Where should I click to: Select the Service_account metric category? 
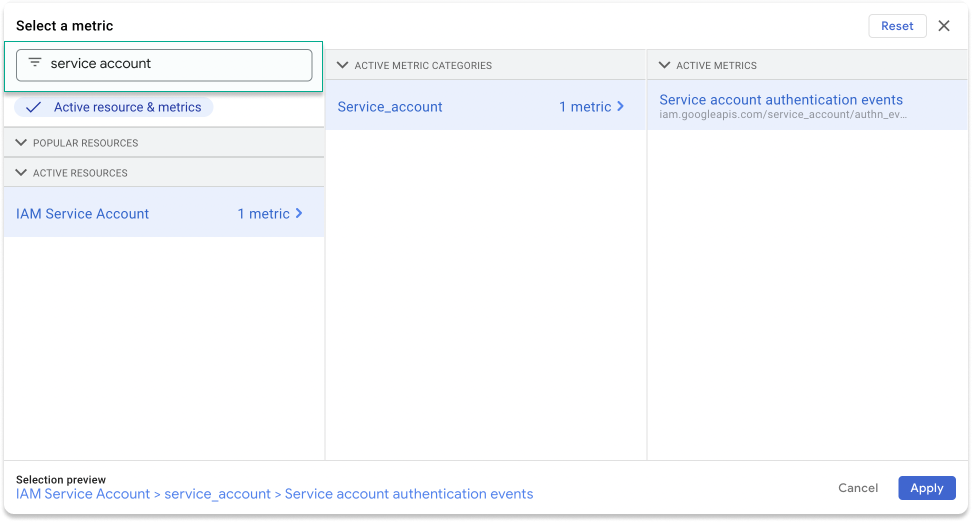(x=390, y=107)
